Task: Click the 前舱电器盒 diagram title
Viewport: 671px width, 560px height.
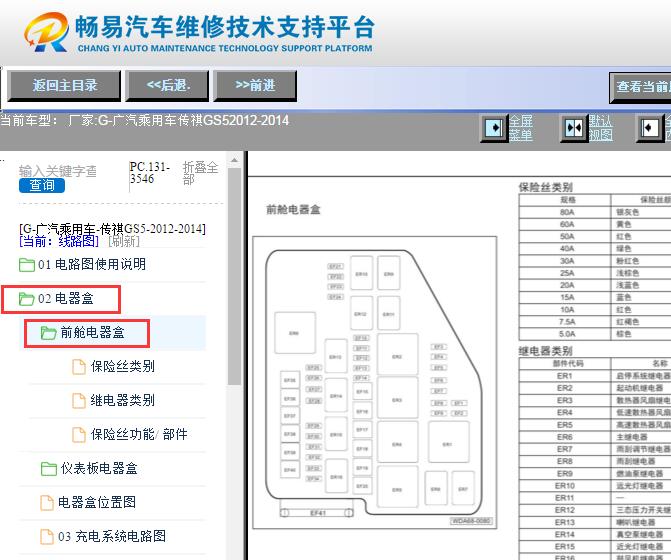Action: click(x=293, y=210)
